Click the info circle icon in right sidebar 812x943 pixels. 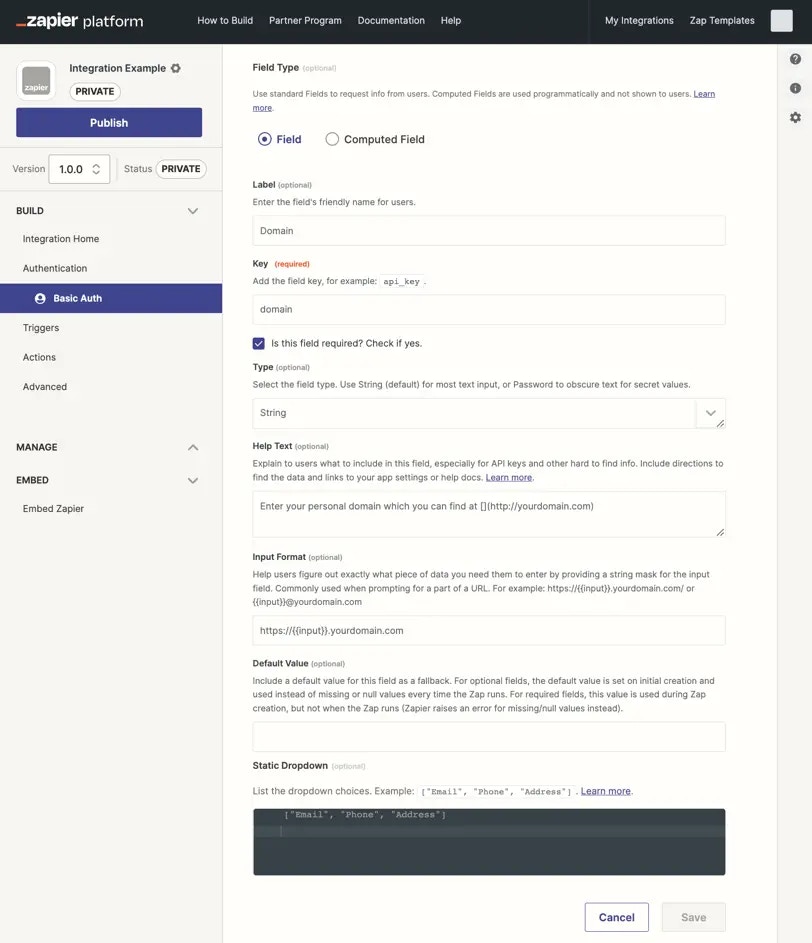(795, 88)
